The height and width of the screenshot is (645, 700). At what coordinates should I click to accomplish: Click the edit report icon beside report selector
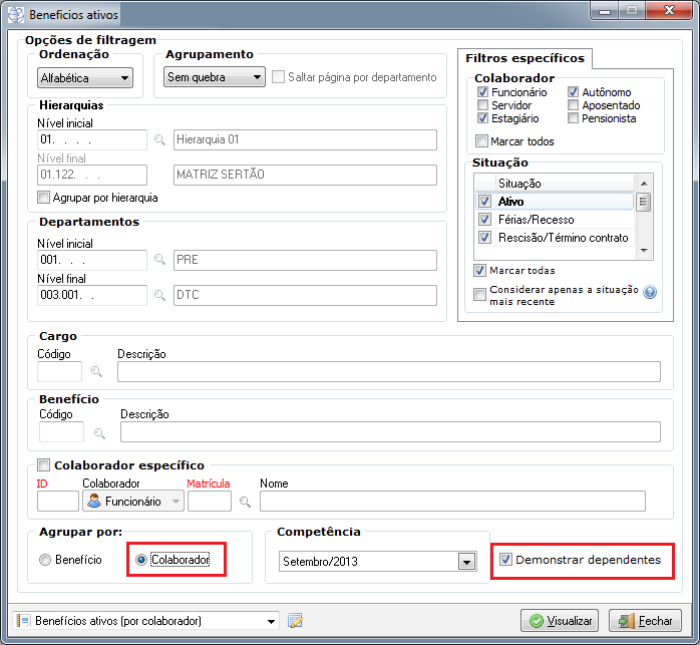pos(295,621)
